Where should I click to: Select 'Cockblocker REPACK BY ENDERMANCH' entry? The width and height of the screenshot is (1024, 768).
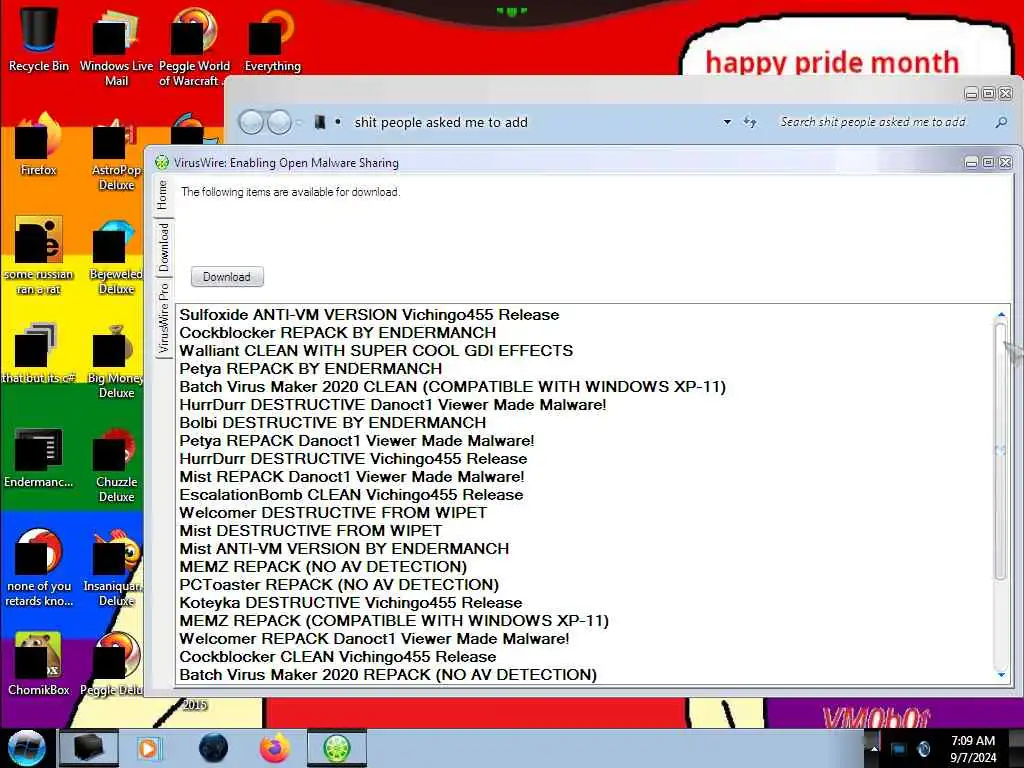[x=338, y=332]
